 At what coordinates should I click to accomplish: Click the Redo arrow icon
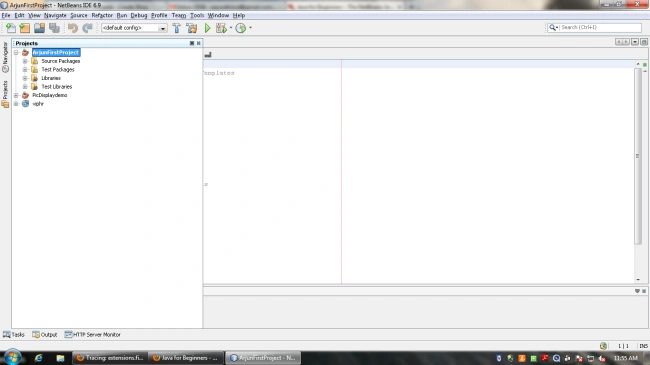[87, 28]
